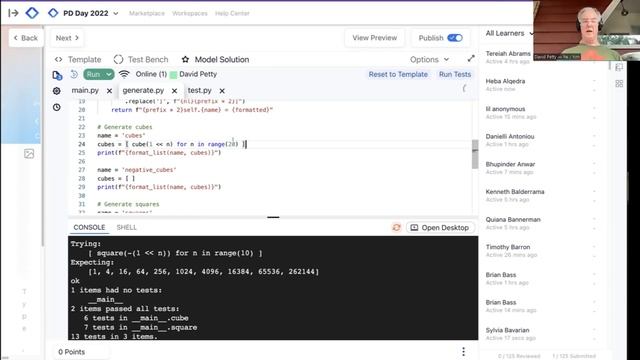This screenshot has height=360, width=640.
Task: Switch to the CONSOLE tab
Action: pyautogui.click(x=89, y=227)
